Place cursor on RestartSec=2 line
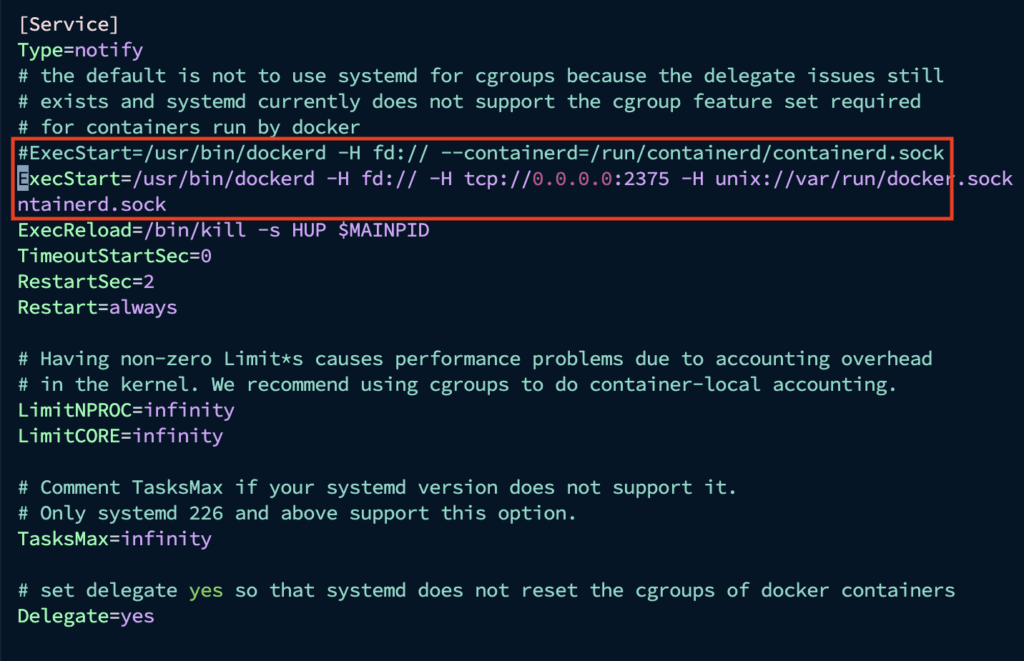The height and width of the screenshot is (661, 1024). coord(86,282)
